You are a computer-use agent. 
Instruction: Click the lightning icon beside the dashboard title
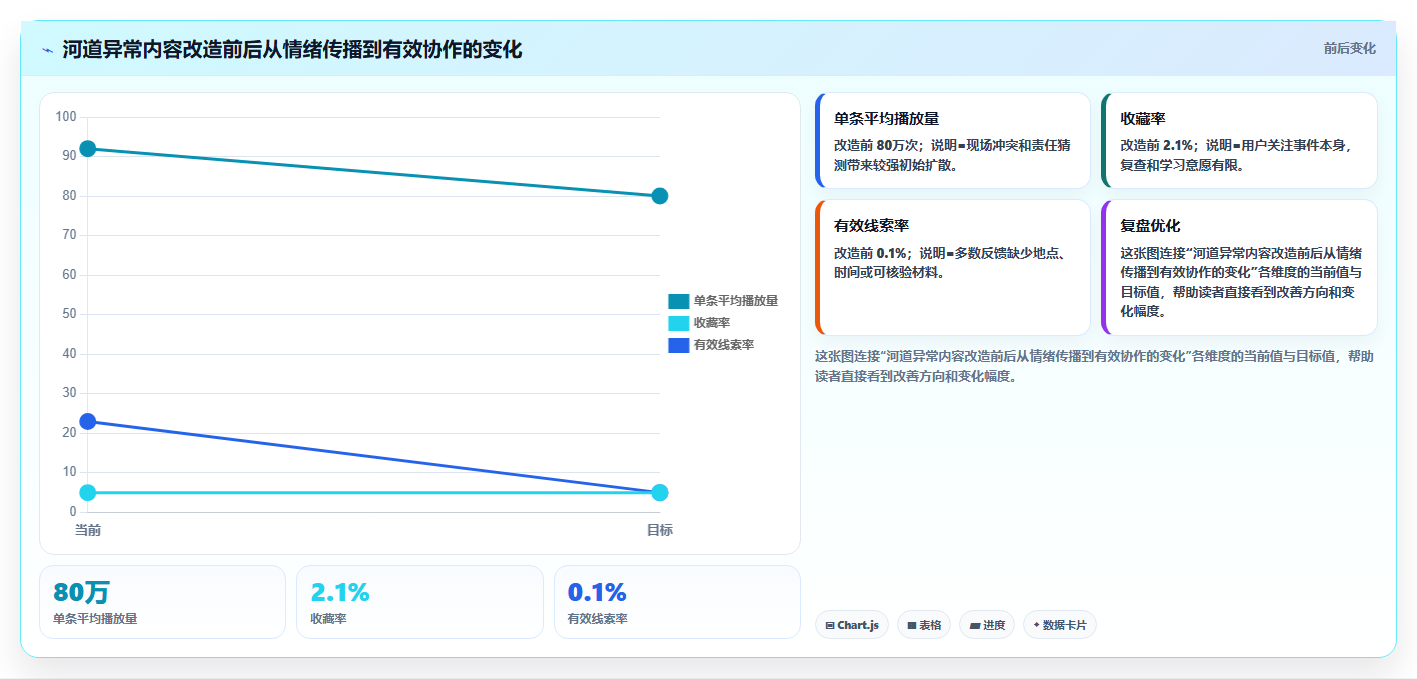coord(47,50)
